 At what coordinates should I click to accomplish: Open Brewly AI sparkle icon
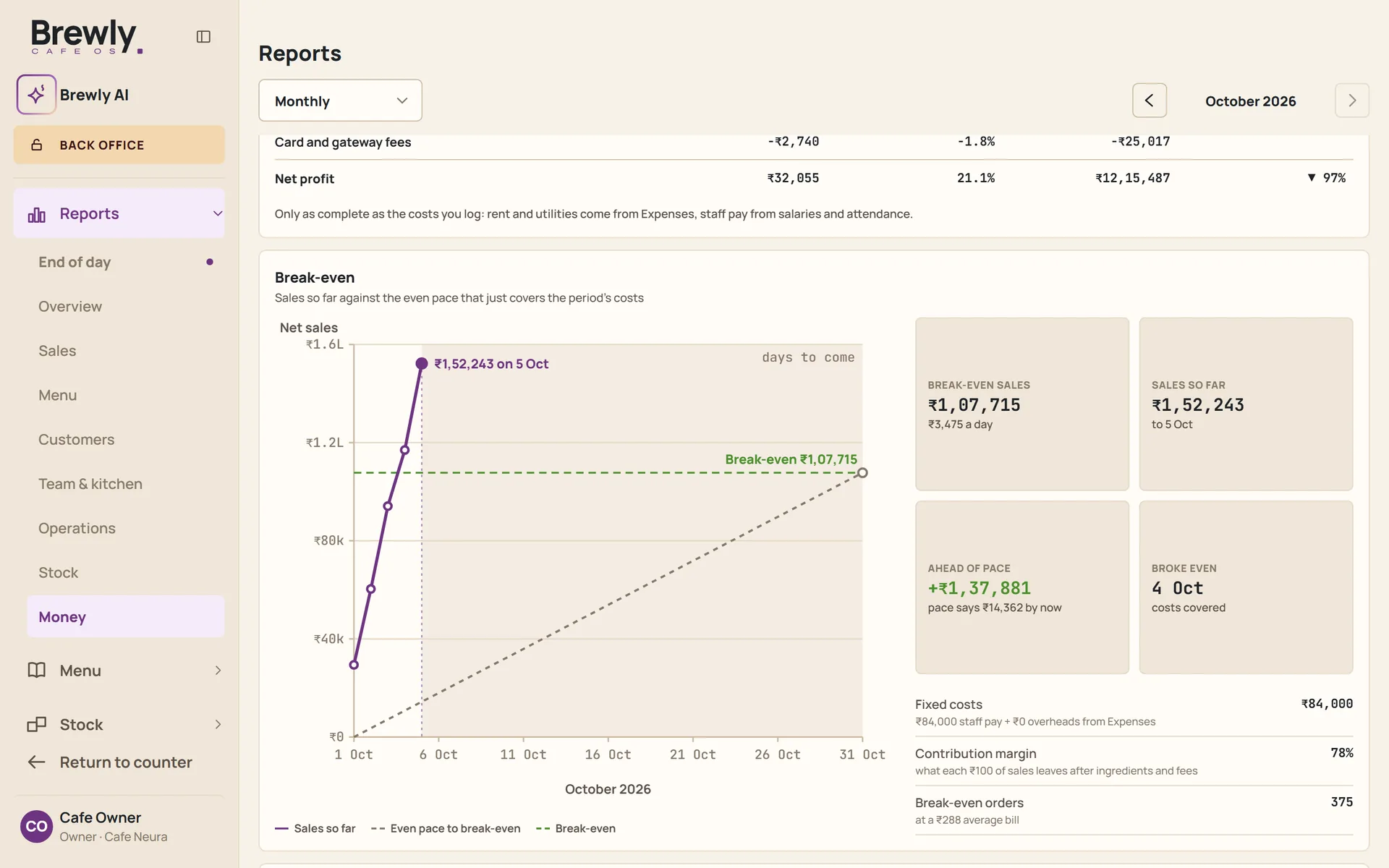point(36,95)
